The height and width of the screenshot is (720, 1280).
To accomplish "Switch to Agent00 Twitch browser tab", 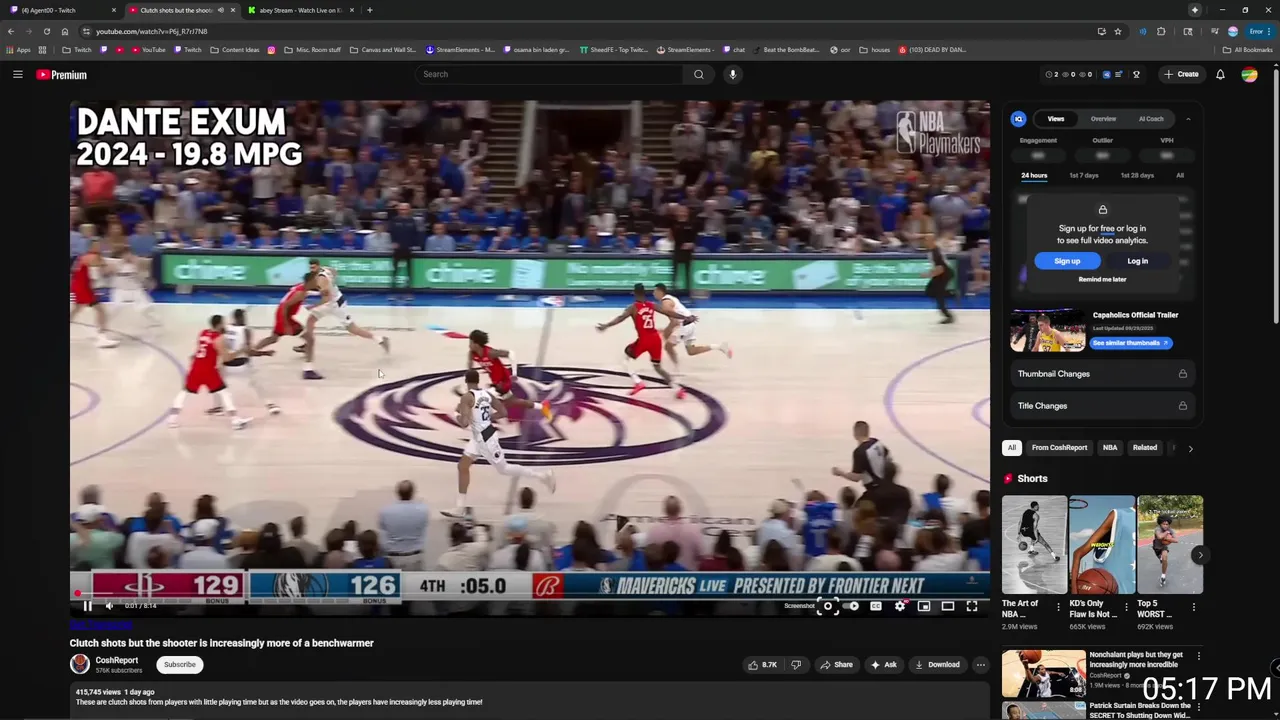I will (x=60, y=10).
